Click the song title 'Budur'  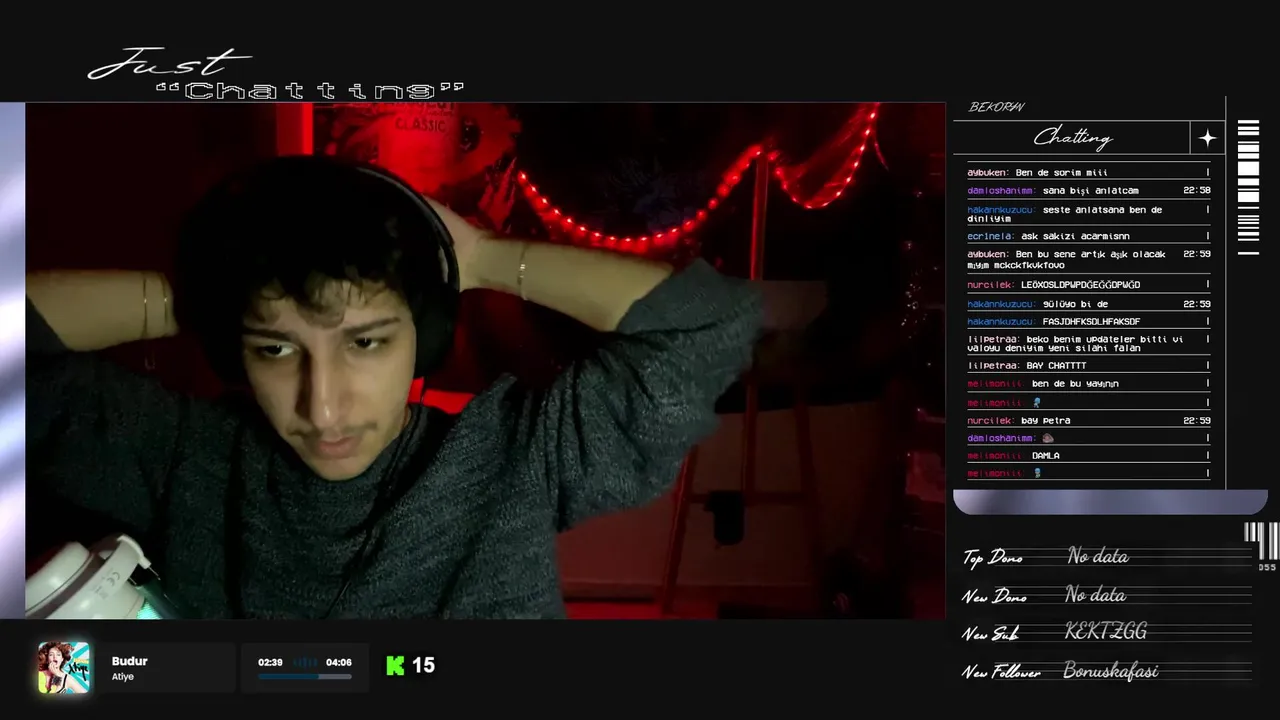coord(130,661)
